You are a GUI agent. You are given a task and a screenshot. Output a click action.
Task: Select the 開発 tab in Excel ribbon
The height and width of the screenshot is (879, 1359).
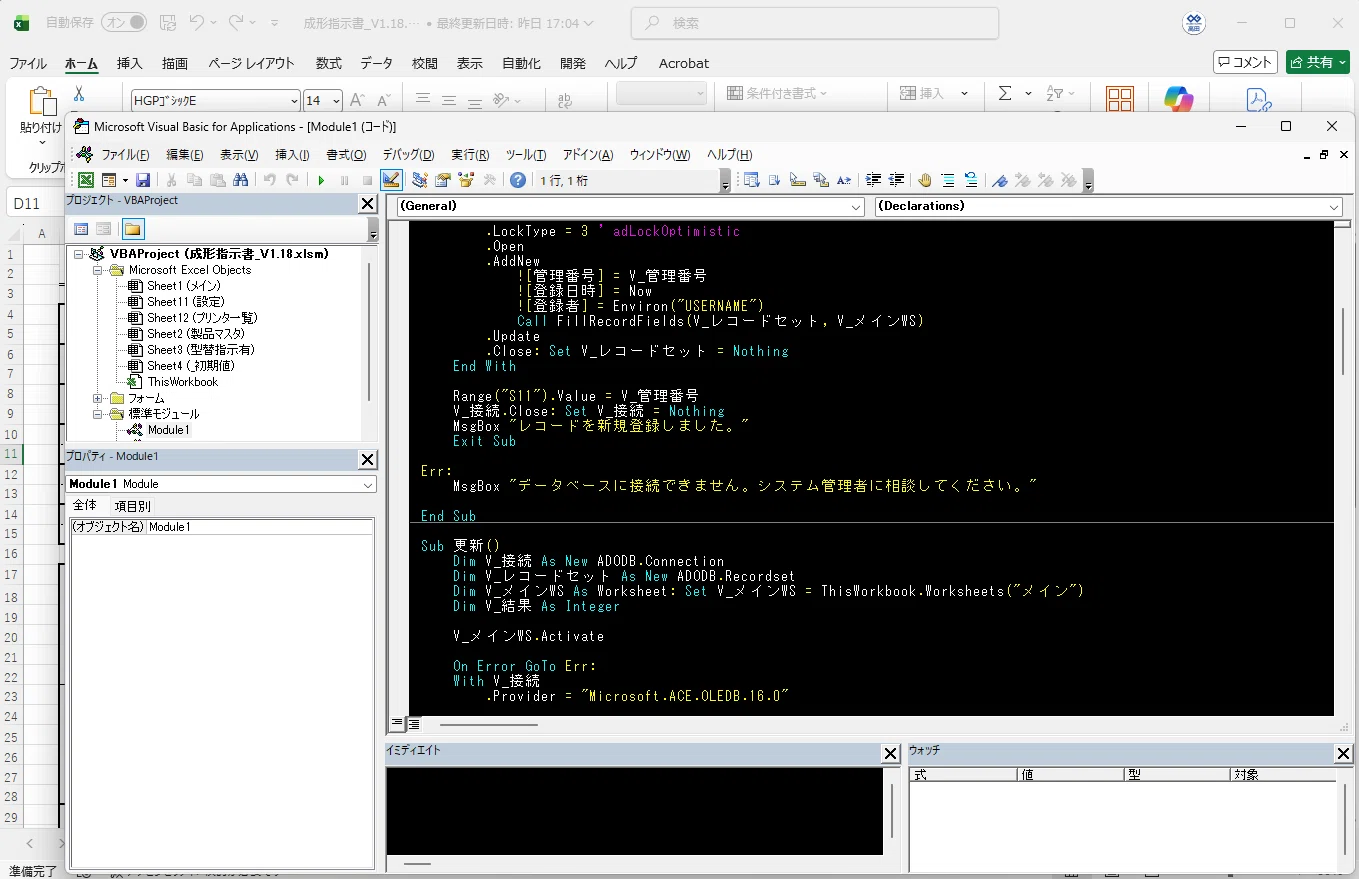point(573,63)
